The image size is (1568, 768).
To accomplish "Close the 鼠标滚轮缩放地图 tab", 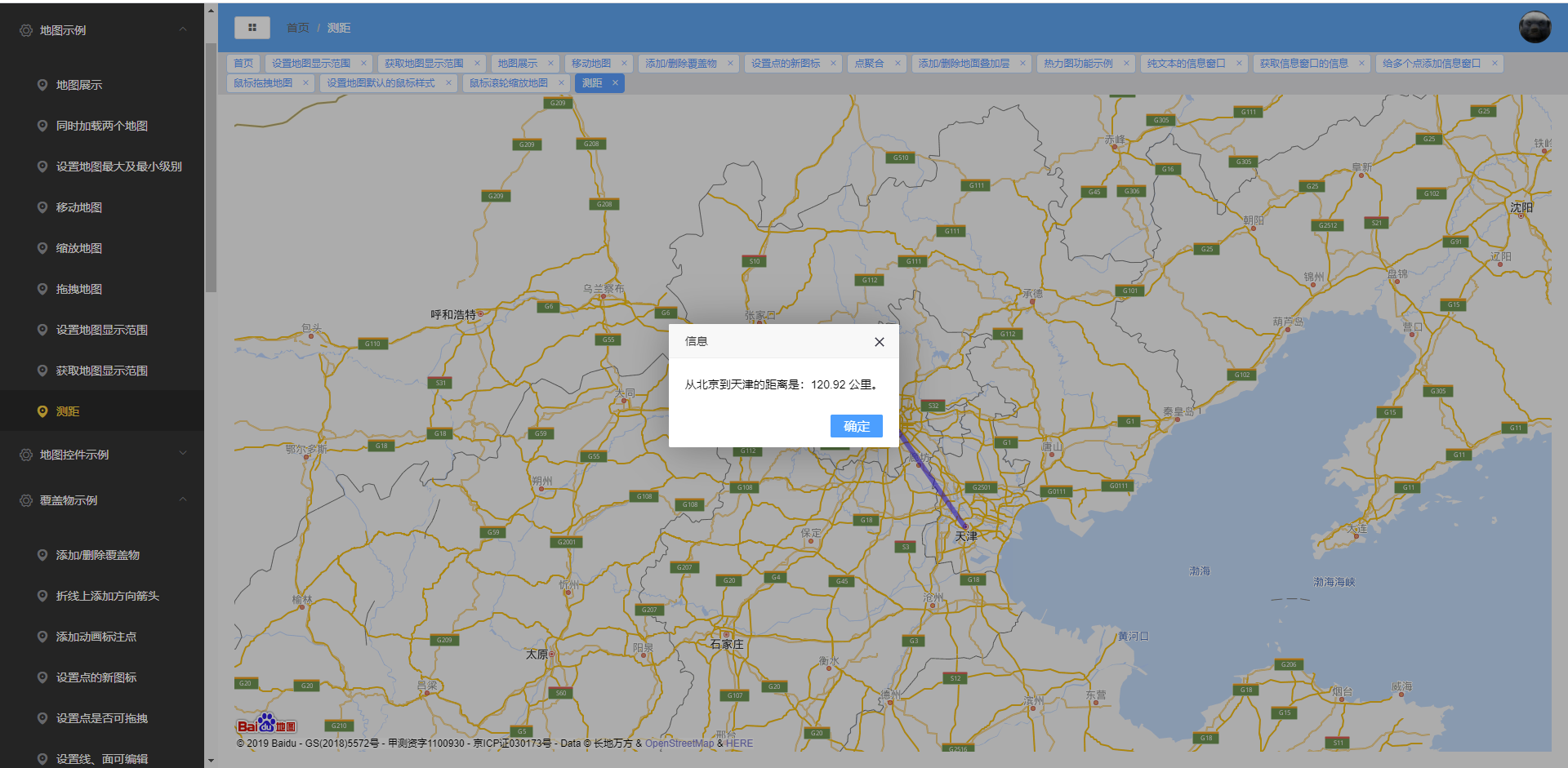I will point(561,82).
